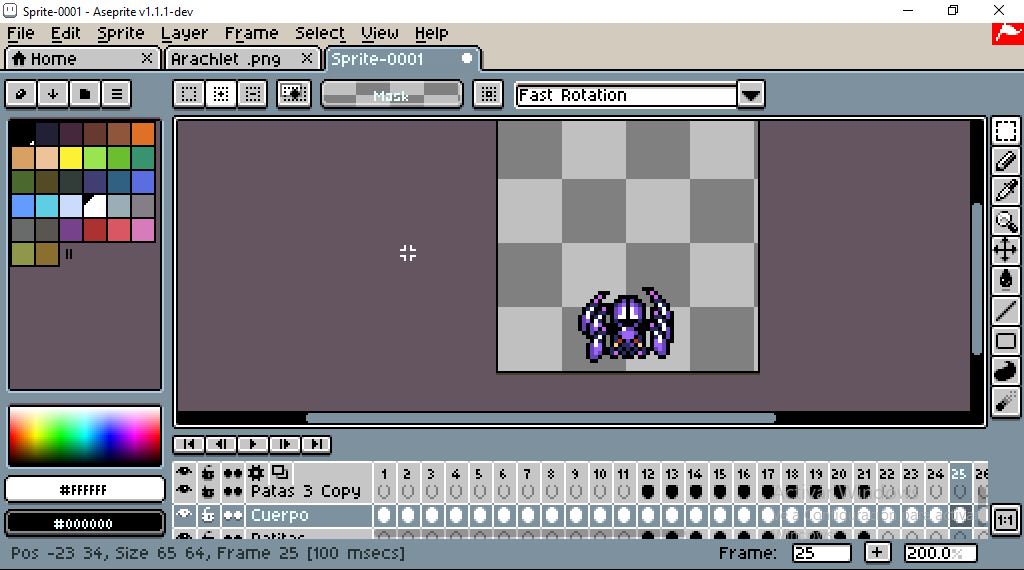1024x570 pixels.
Task: Open the zoom 200.0% field
Action: [940, 553]
